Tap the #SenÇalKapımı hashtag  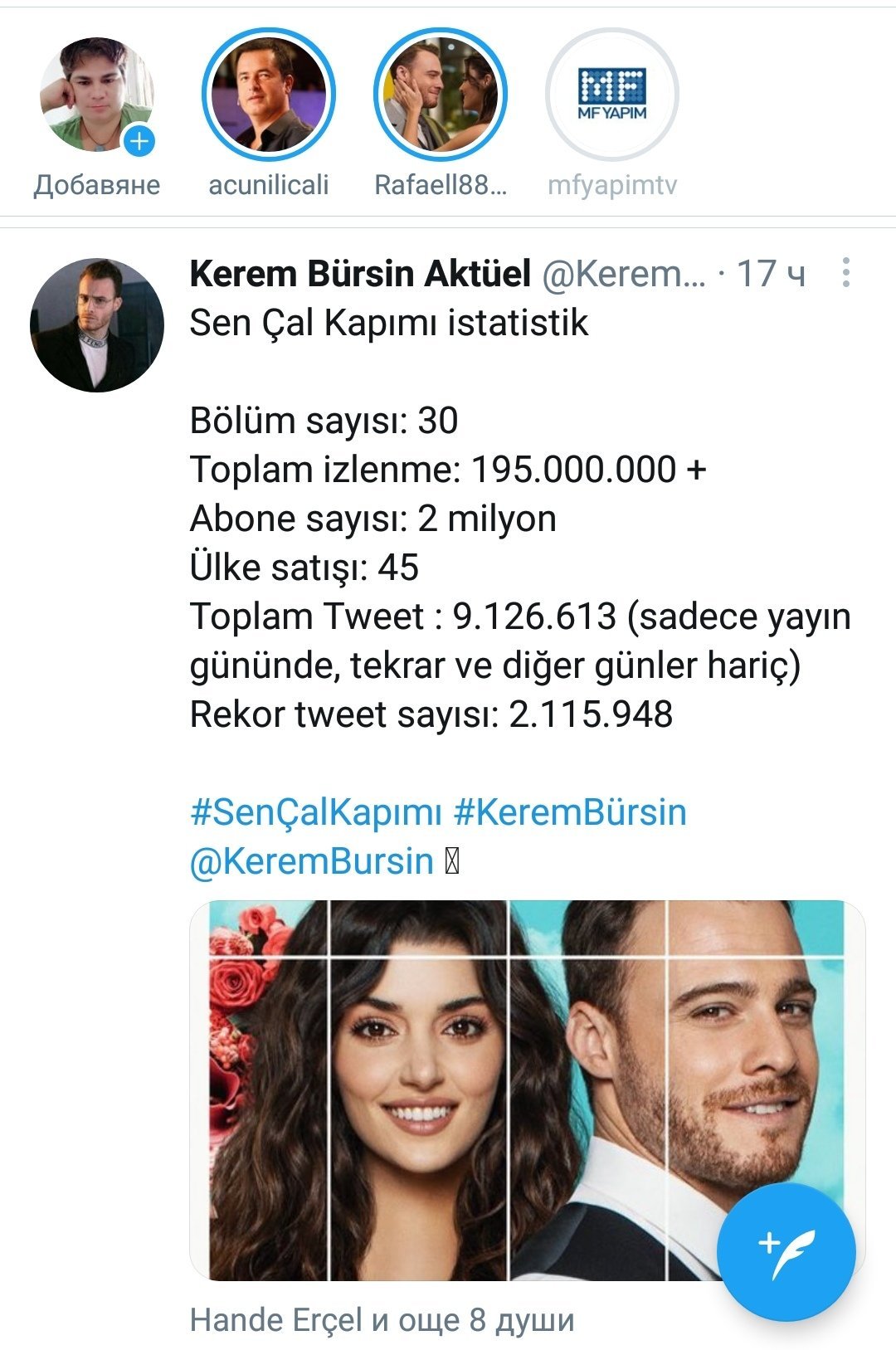pos(316,811)
